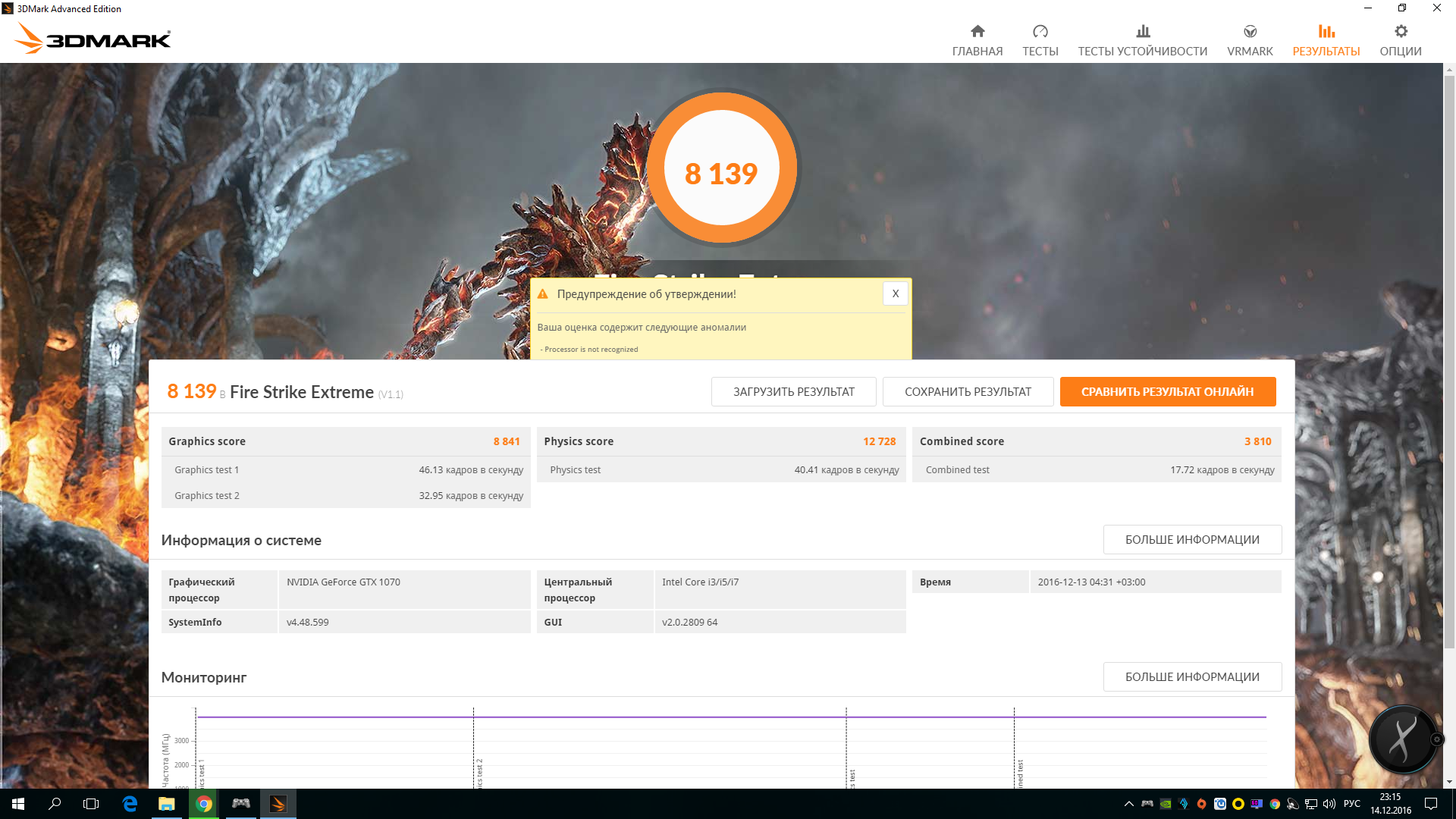Open БОЛЬШЕ ИНФОРМАЦИИ for system info
The width and height of the screenshot is (1456, 819).
click(x=1191, y=539)
